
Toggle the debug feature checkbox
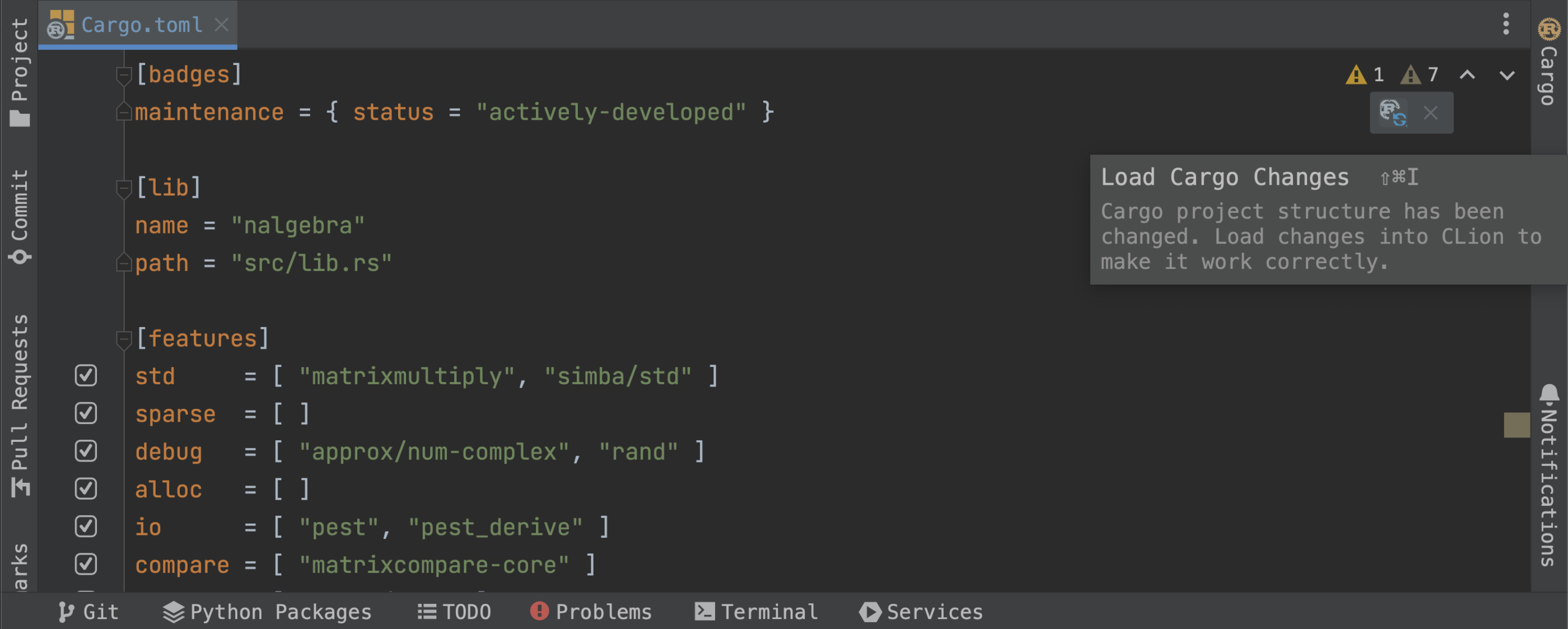86,451
